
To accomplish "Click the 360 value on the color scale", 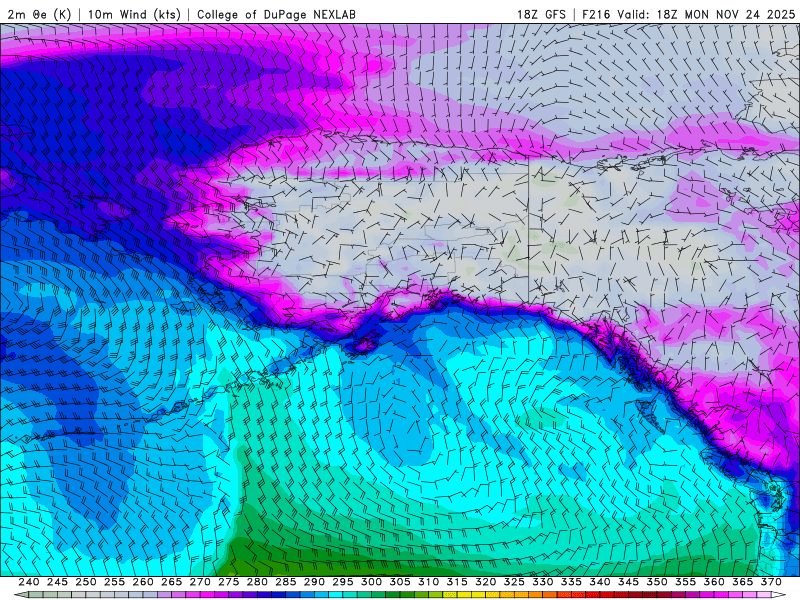I will [x=714, y=582].
